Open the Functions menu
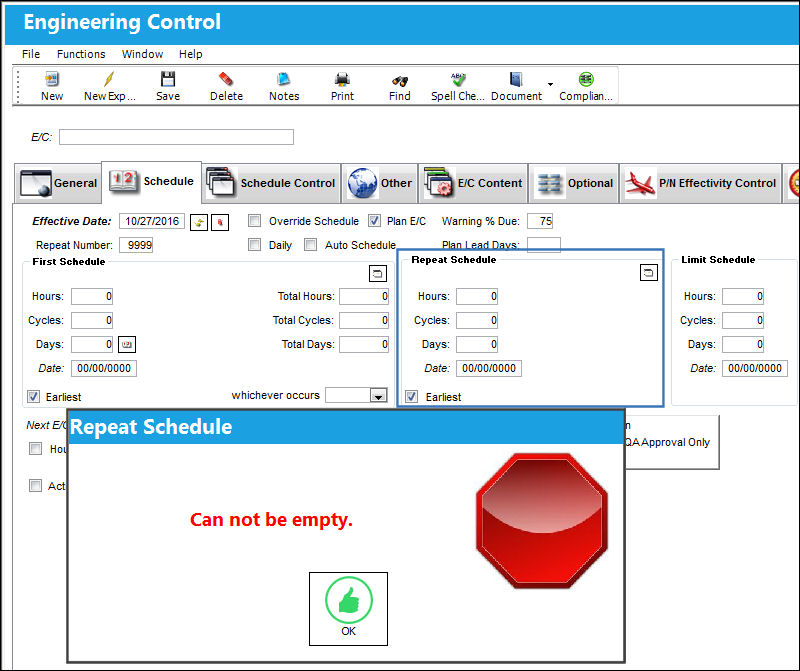Screen dimensions: 800x671 click(x=81, y=54)
